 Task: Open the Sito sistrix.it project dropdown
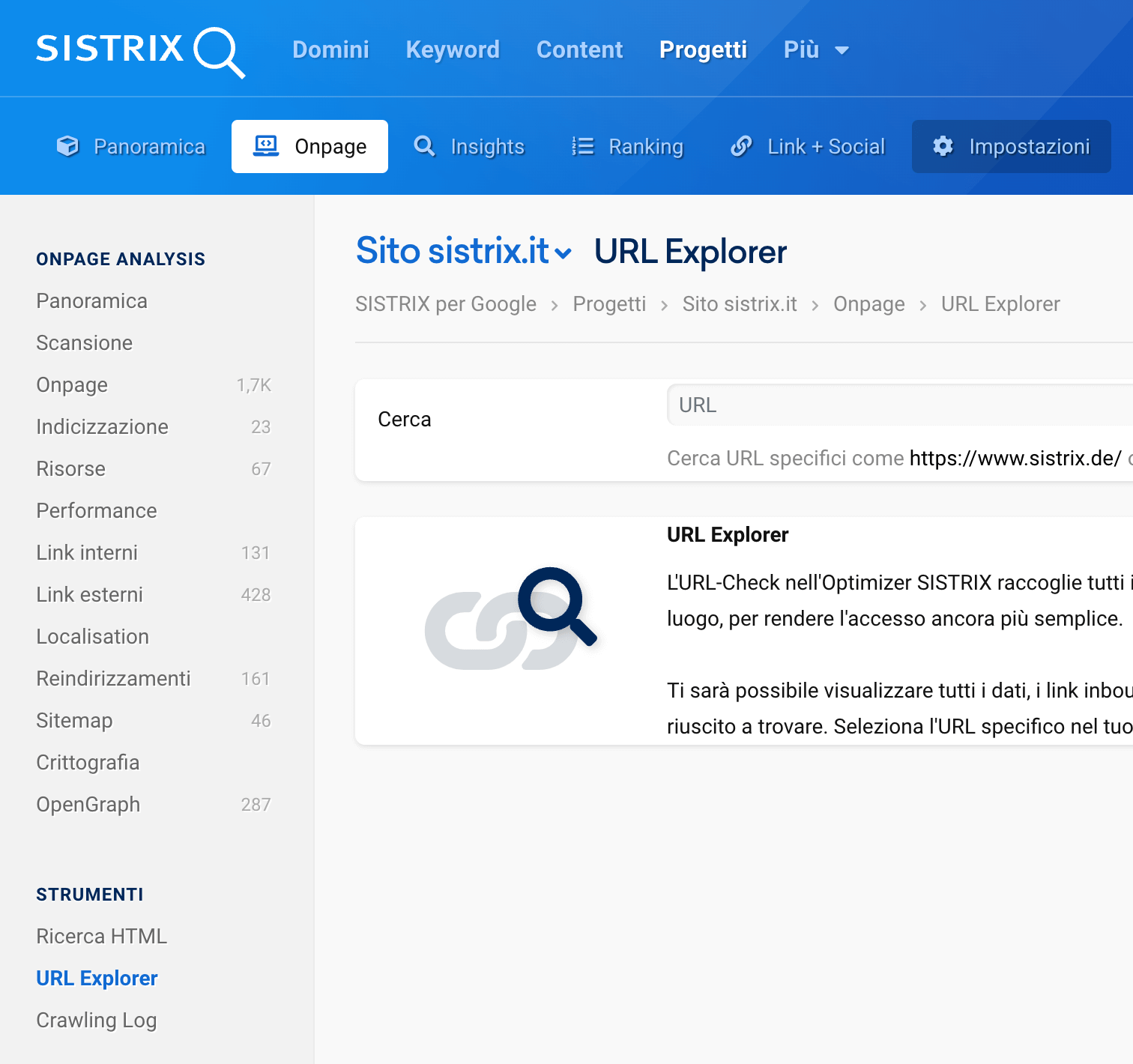464,251
